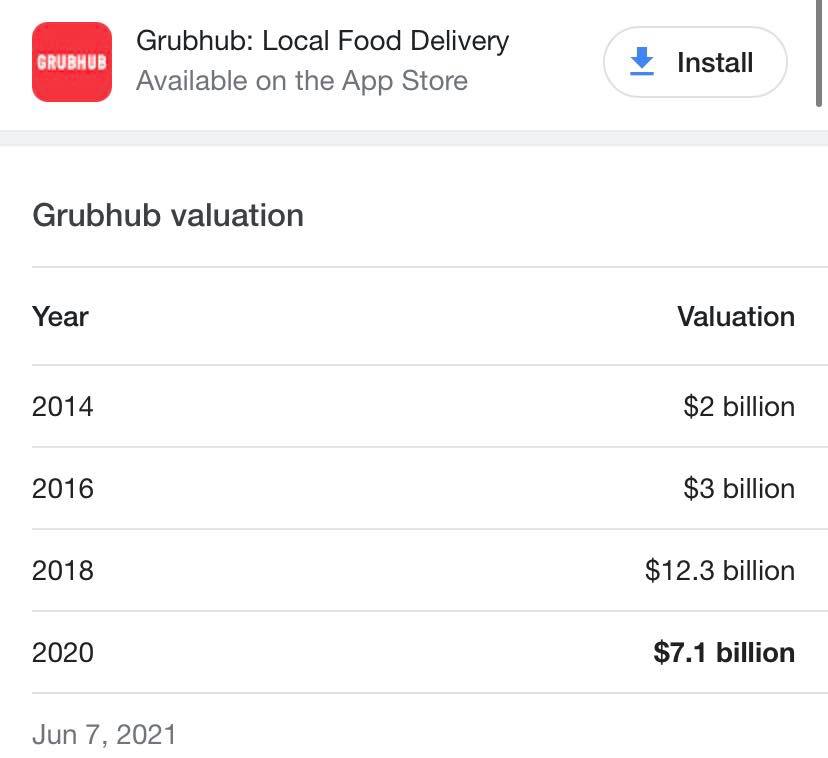The image size is (828, 758).
Task: Click the Year column header
Action: 60,317
